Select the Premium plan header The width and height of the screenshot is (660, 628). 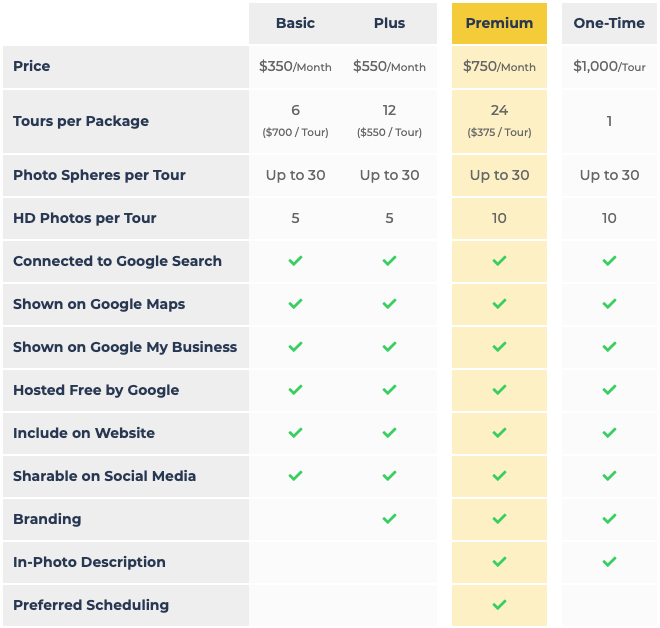[x=499, y=23]
